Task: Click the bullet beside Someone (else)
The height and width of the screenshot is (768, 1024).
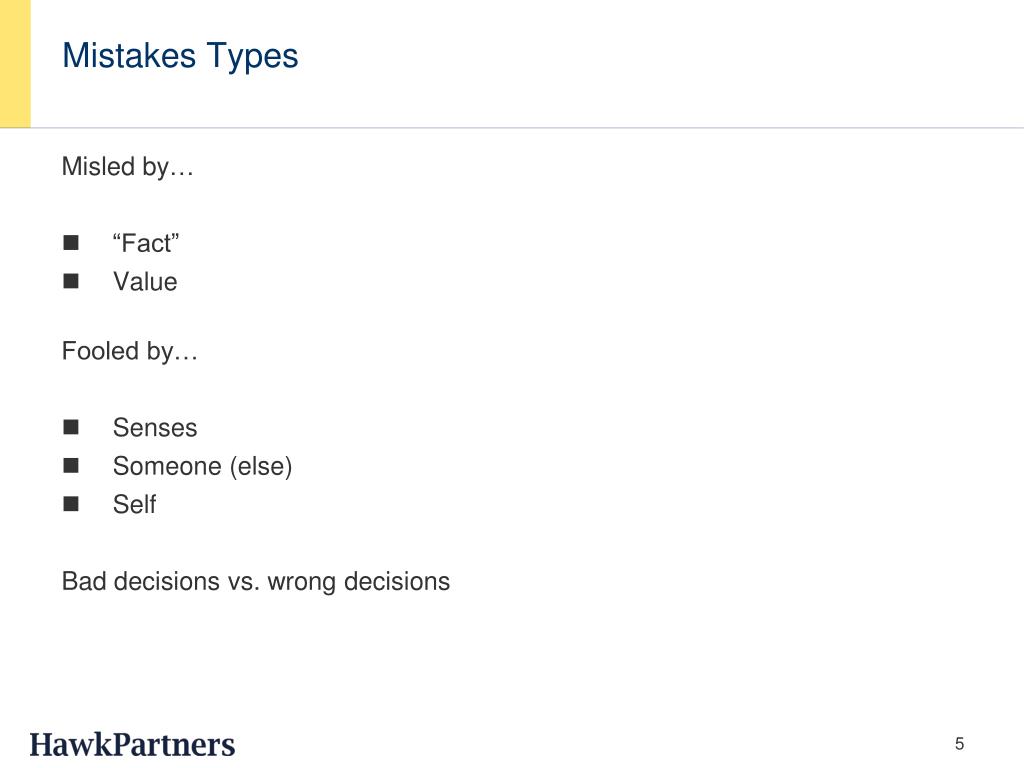Action: 71,466
